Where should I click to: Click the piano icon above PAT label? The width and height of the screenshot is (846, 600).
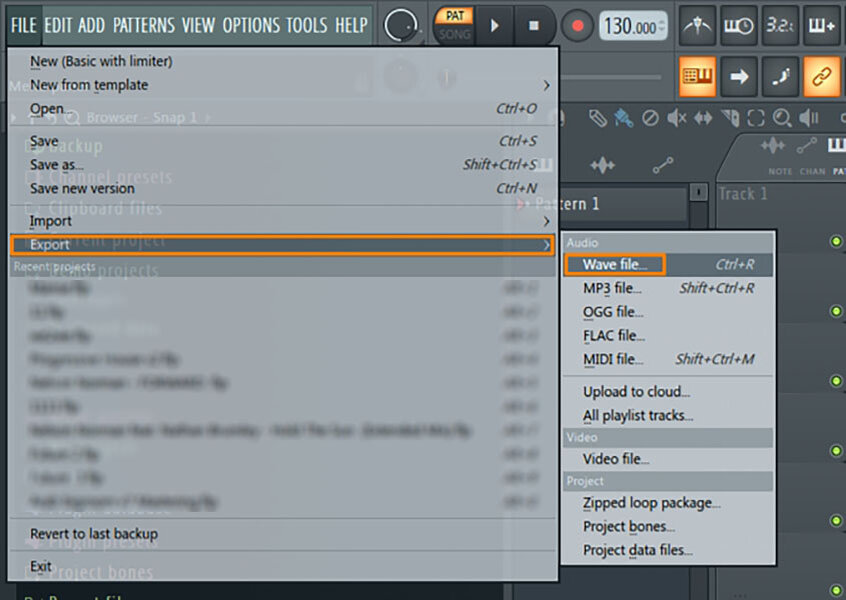[836, 145]
